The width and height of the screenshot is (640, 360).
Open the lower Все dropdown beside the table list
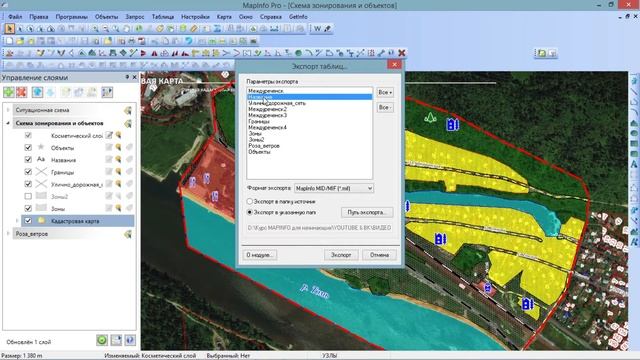pyautogui.click(x=384, y=107)
